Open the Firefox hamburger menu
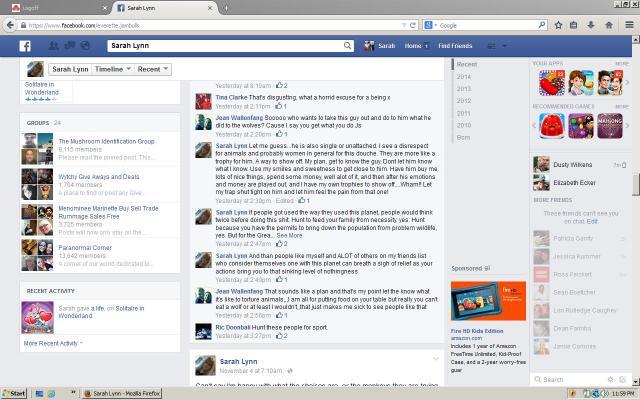The width and height of the screenshot is (640, 400). (x=629, y=25)
